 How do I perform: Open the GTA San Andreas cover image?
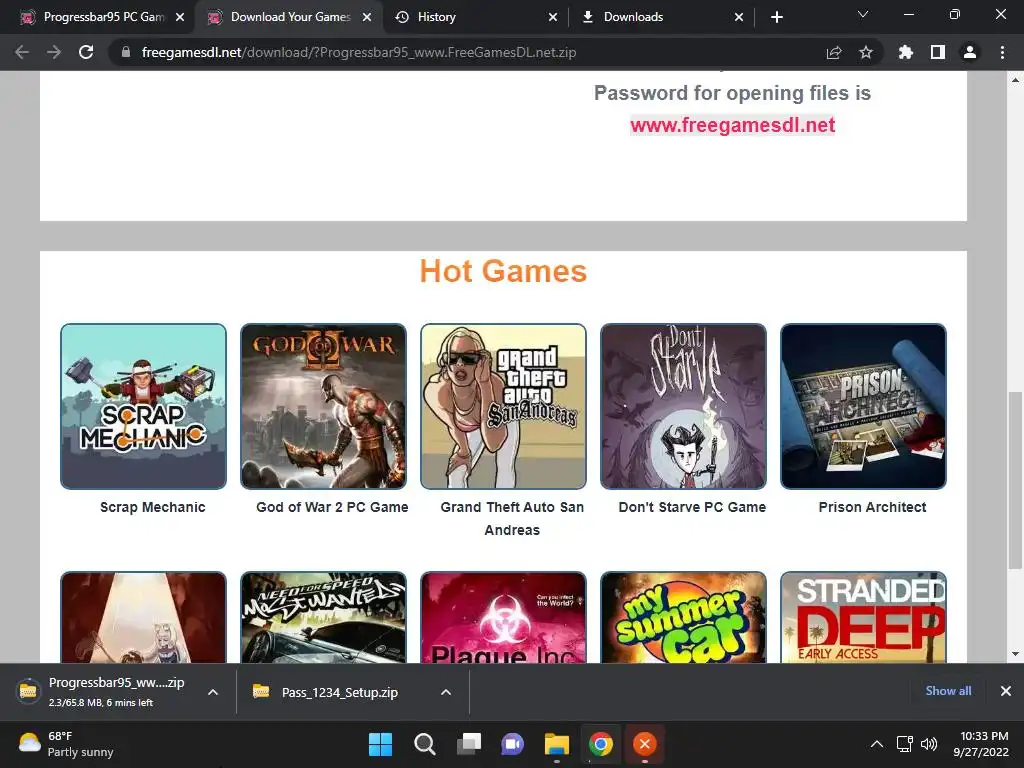[x=504, y=406]
